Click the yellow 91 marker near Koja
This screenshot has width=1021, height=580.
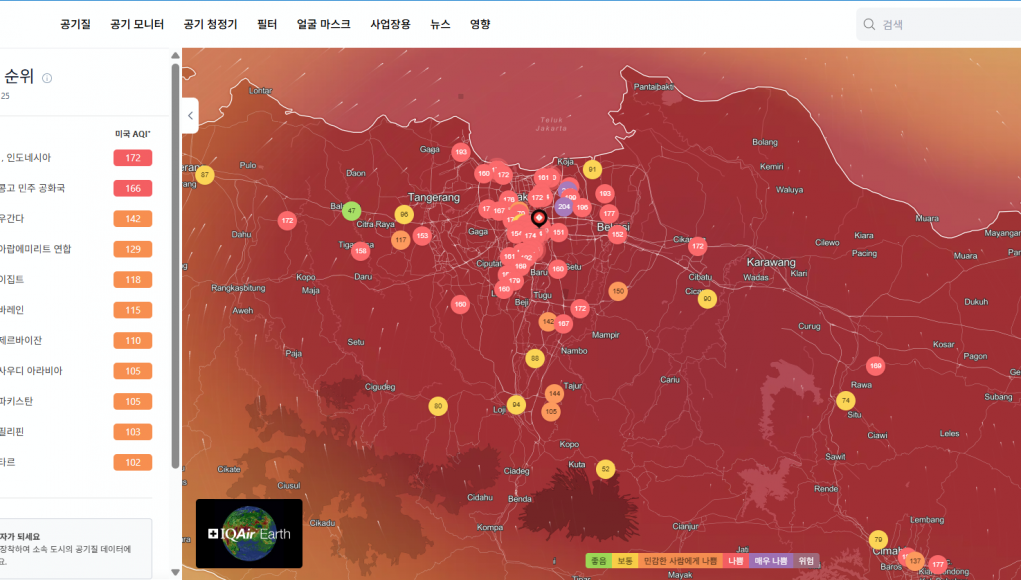(592, 170)
